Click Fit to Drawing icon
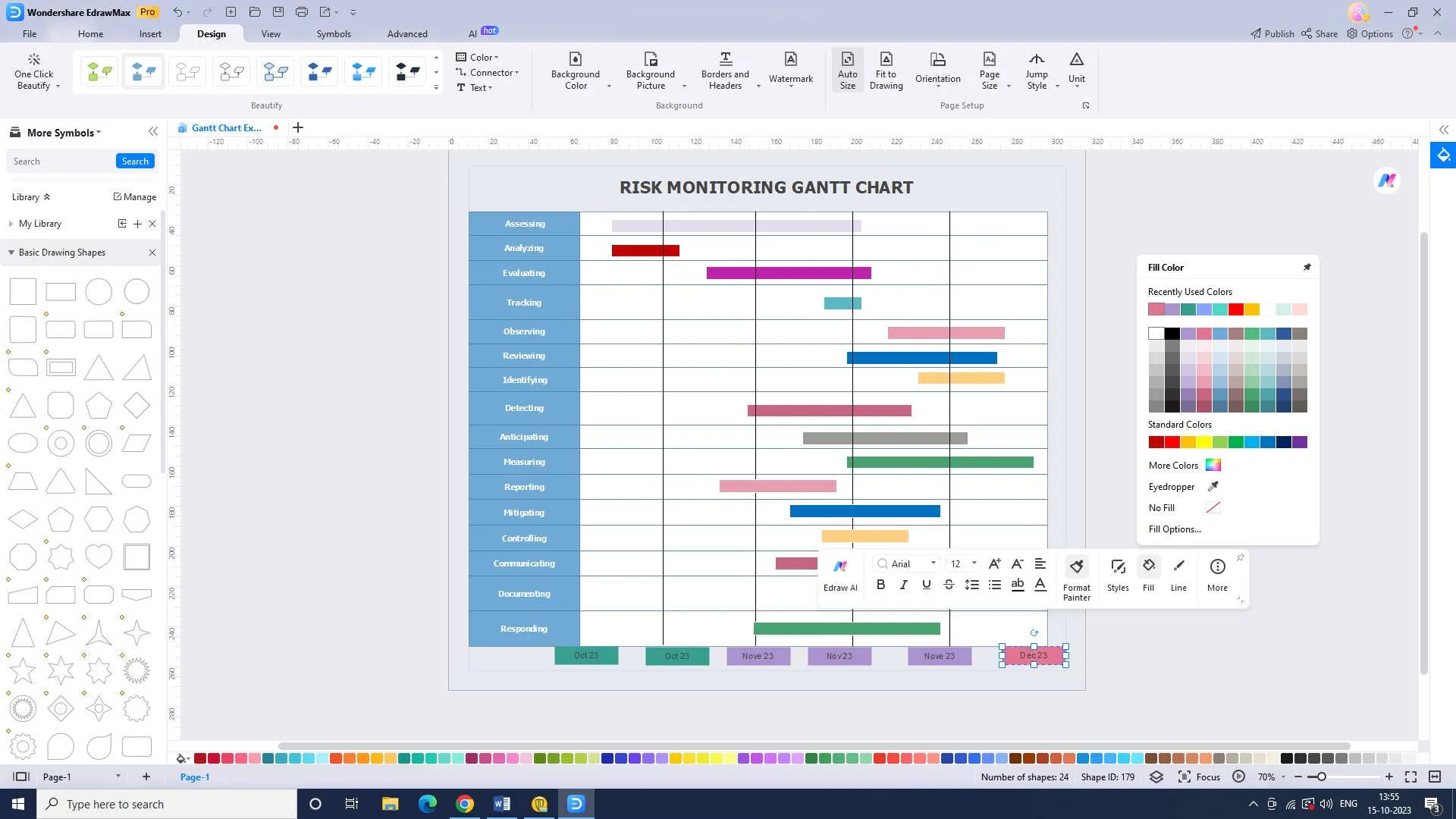 [886, 71]
